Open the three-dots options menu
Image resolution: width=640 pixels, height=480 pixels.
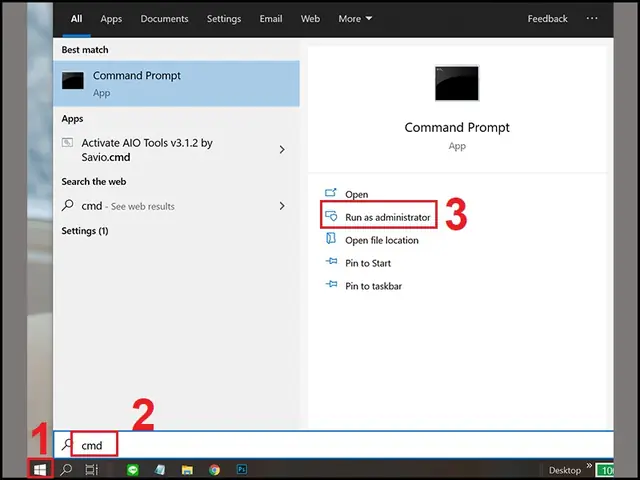pyautogui.click(x=592, y=18)
